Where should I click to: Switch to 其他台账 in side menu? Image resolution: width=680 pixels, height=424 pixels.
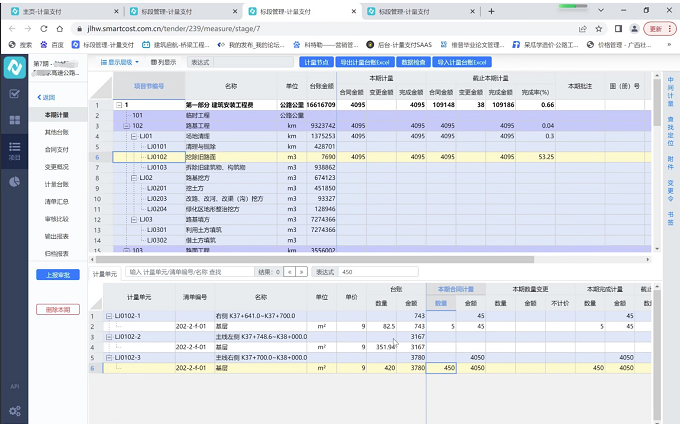[x=57, y=132]
